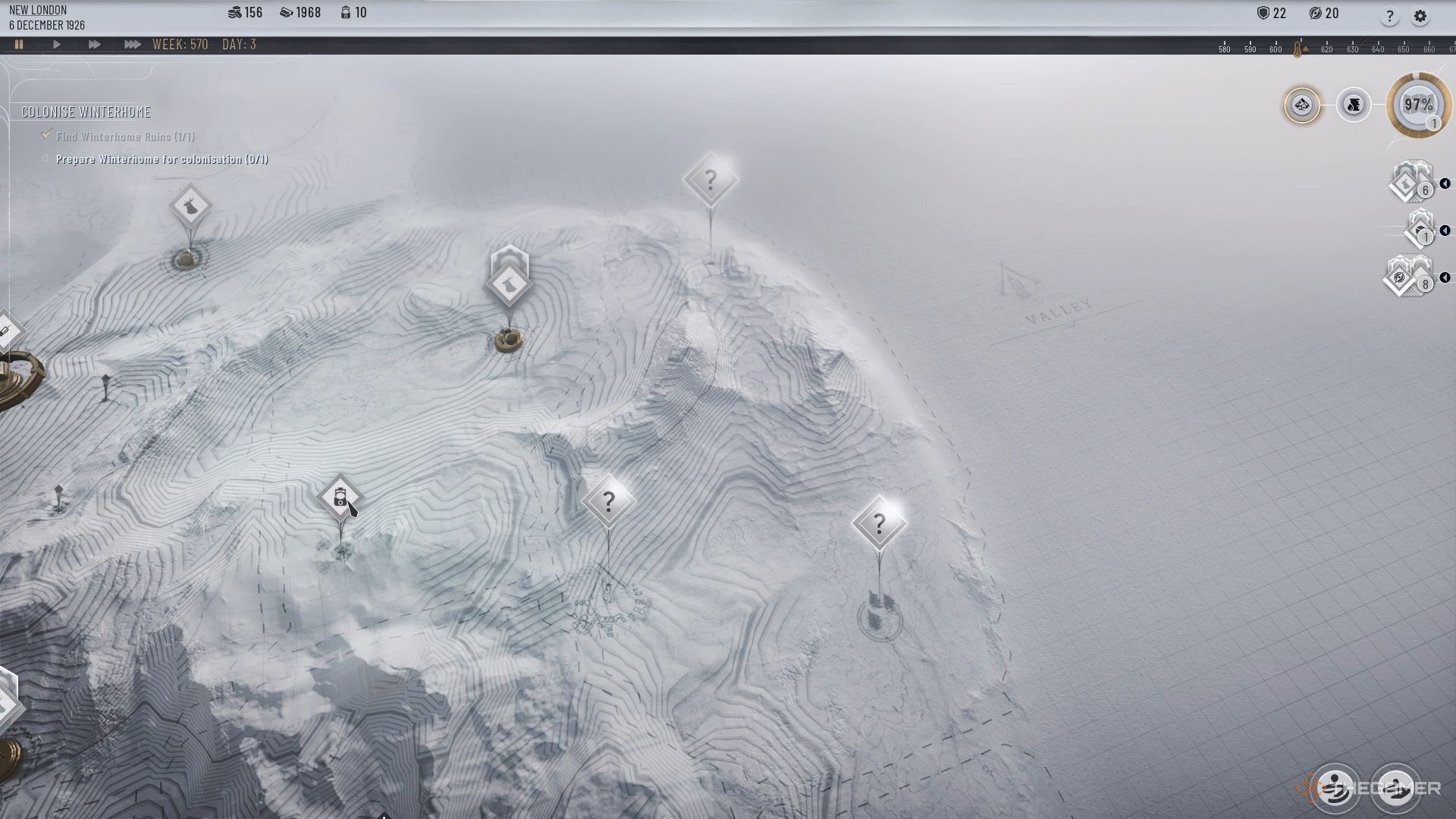Viewport: 1456px width, 819px height.
Task: Click the cores icon showing 10
Action: coord(345,12)
